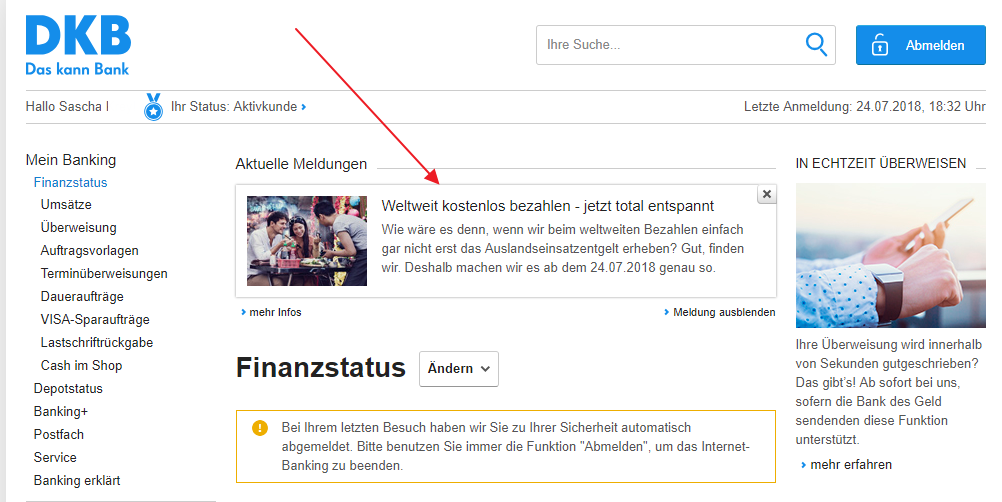Open Postfach in the left navigation
This screenshot has width=1002, height=502.
[59, 434]
